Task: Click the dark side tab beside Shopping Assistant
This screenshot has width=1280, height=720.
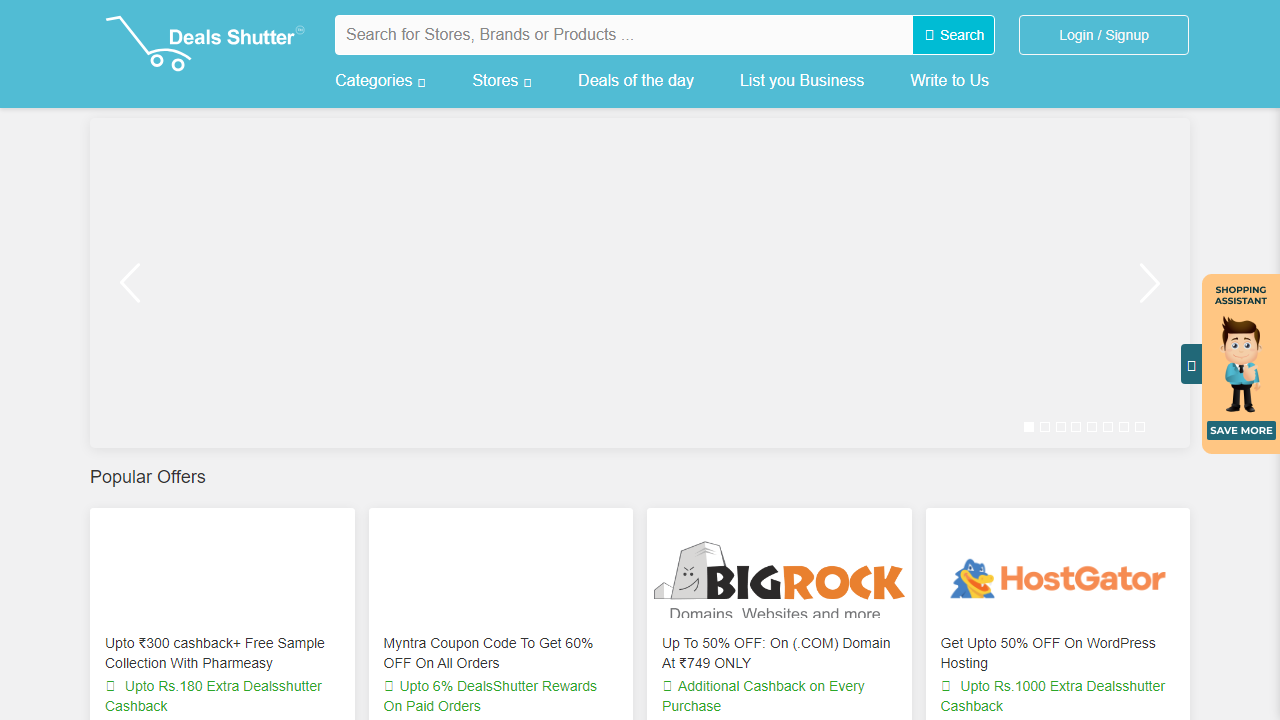Action: point(1191,365)
